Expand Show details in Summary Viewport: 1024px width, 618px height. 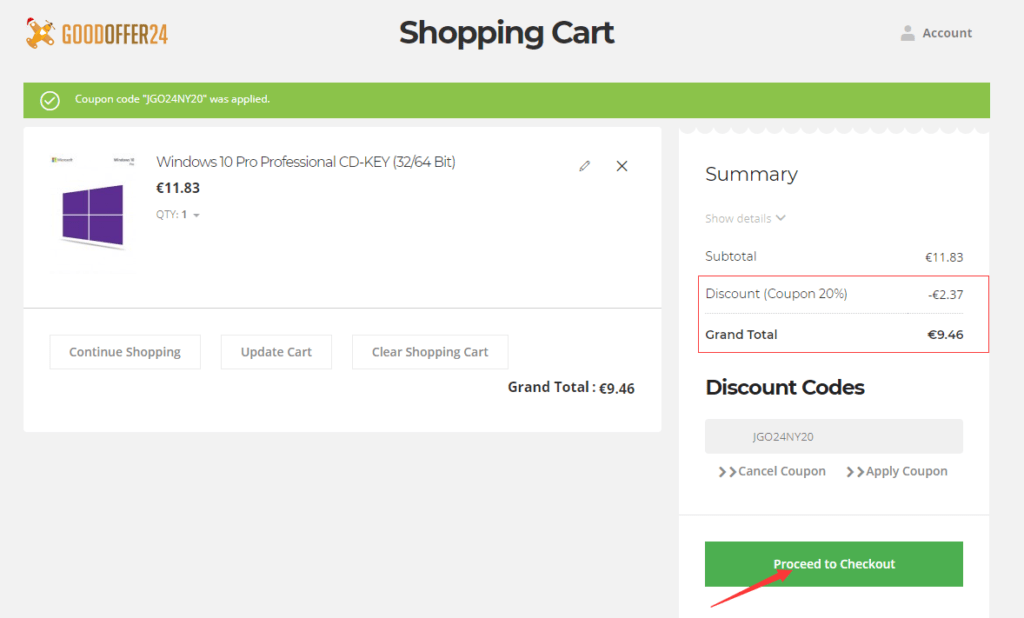745,218
